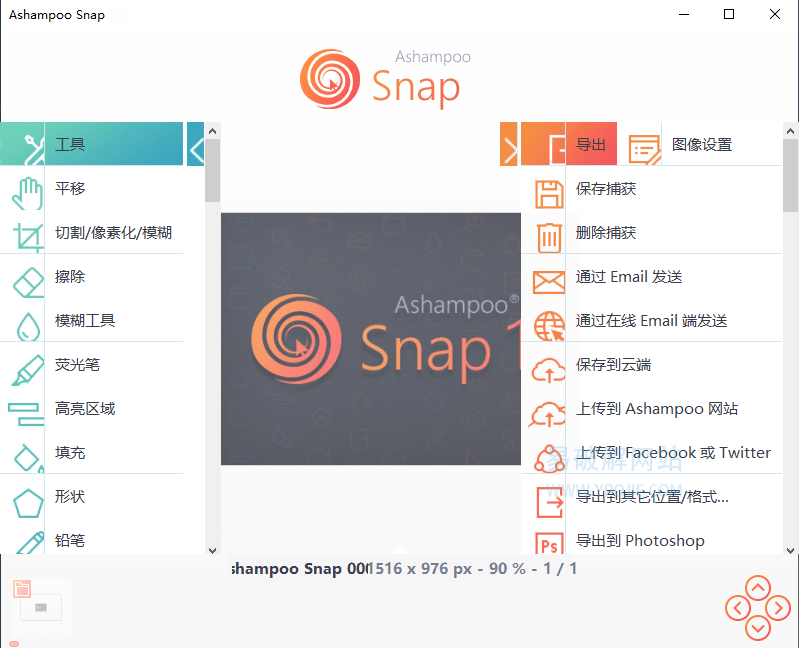
Task: Click the left tools panel scrollbar thumb
Action: (x=212, y=171)
